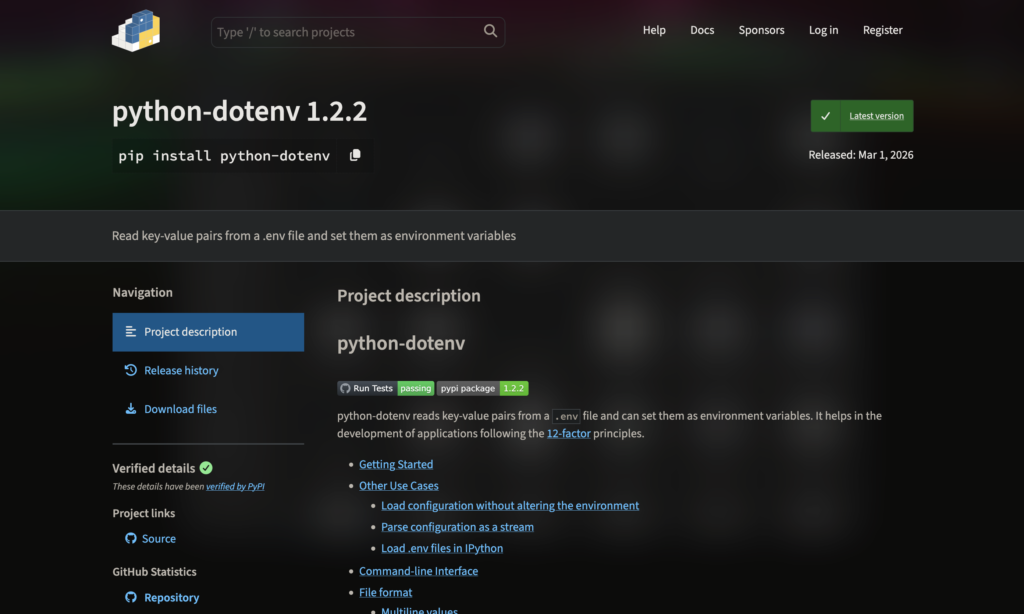Click the GitHub icon beside Source
Screen dimensions: 1024x614
[x=131, y=538]
